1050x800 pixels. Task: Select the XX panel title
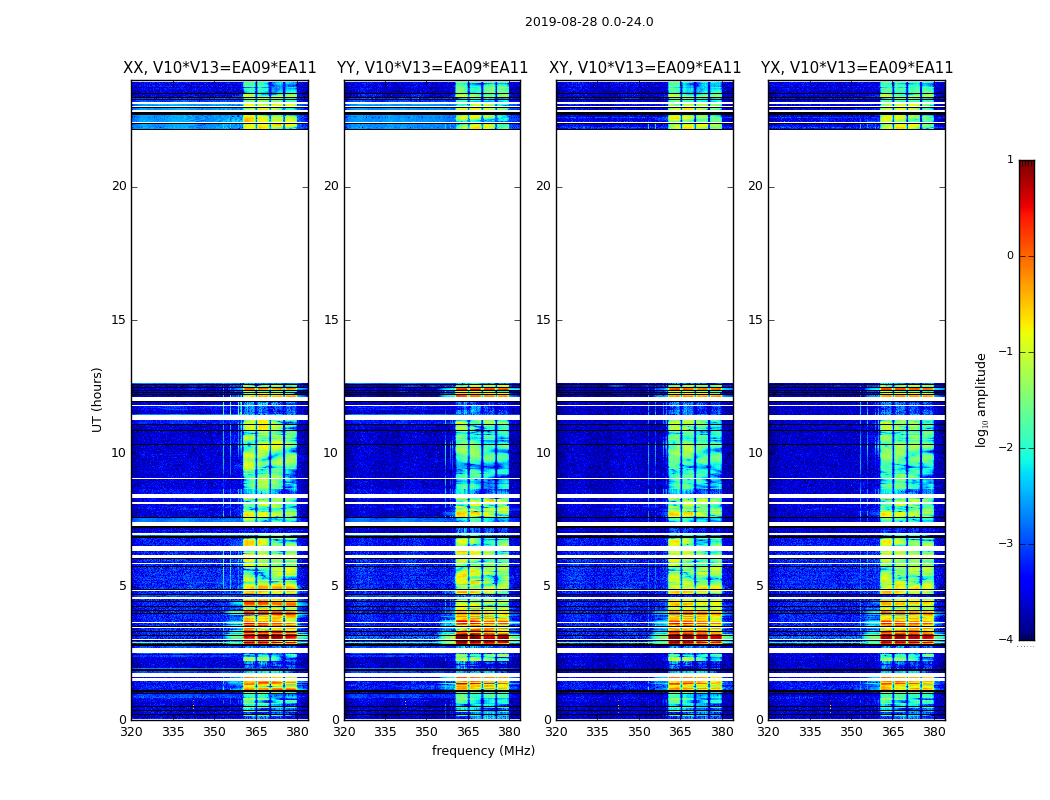click(x=219, y=68)
